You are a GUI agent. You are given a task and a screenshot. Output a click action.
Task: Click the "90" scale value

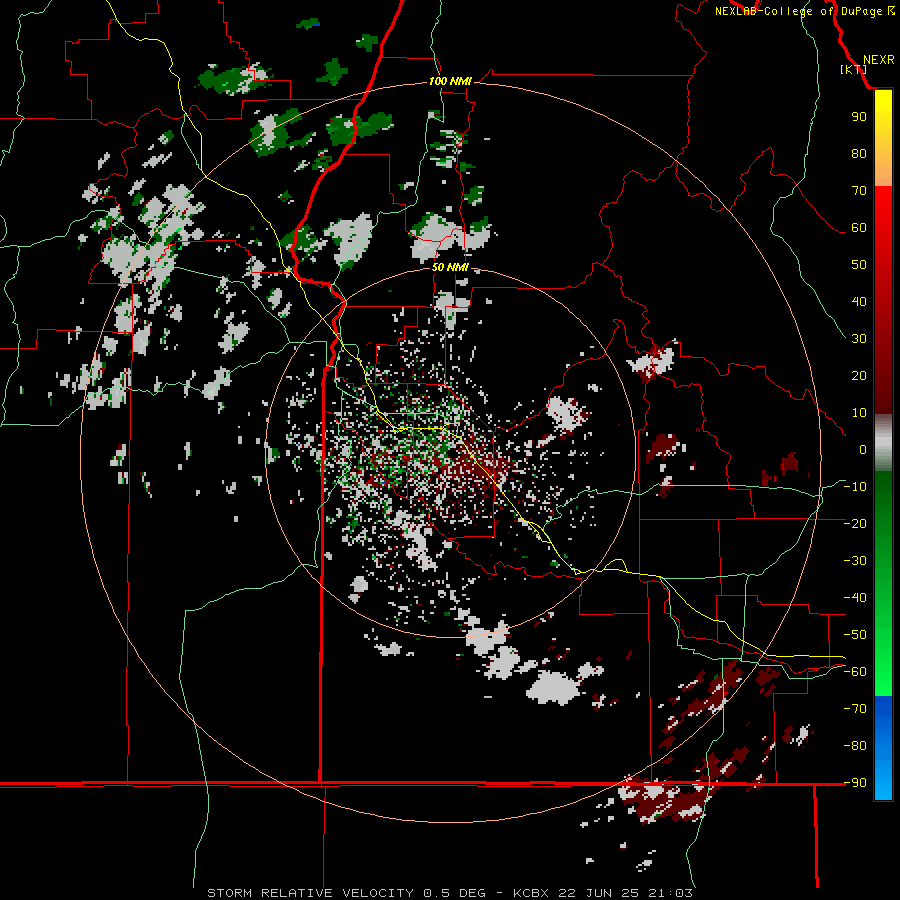pos(859,117)
